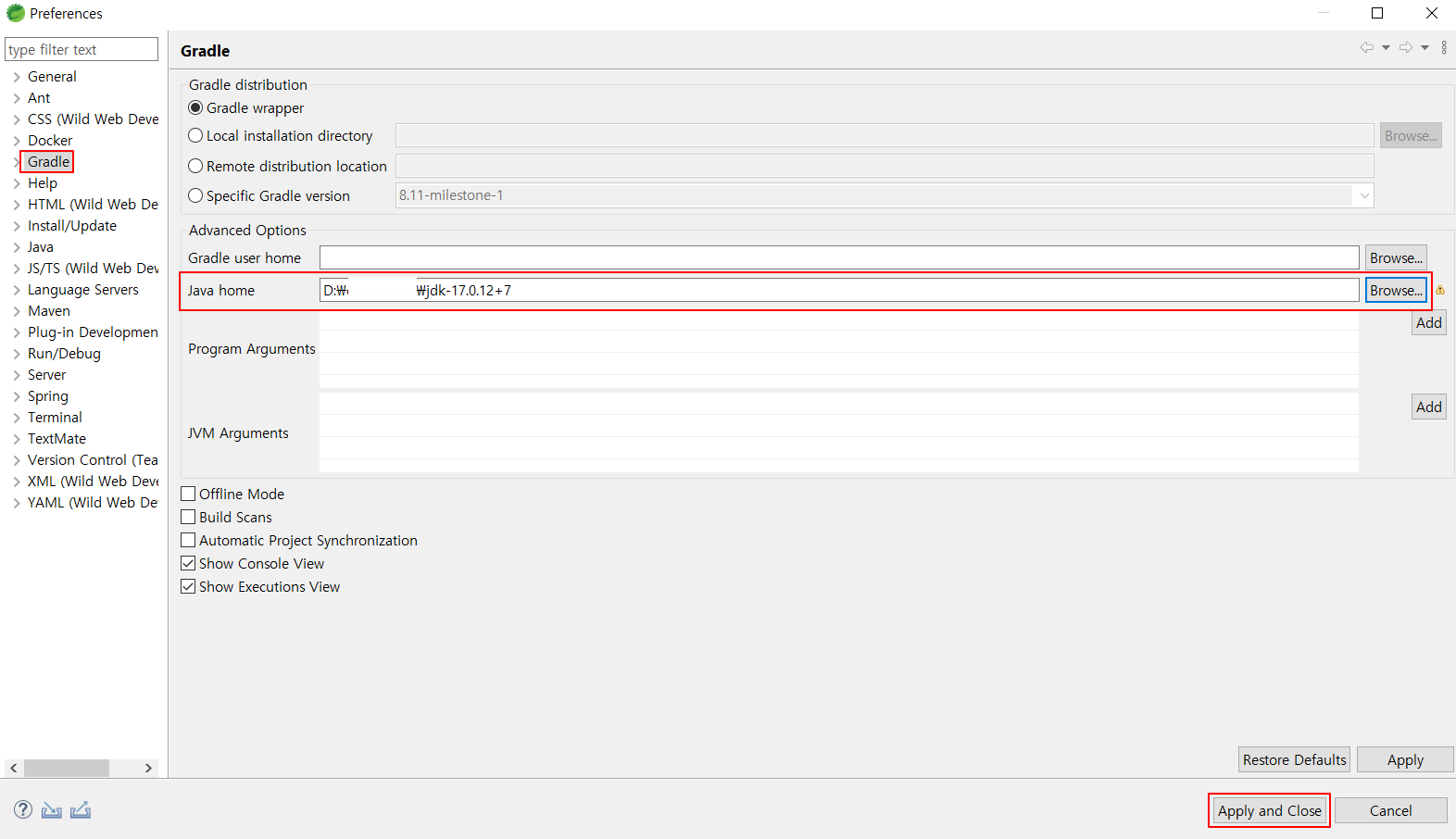Select Version Control (Team) category
This screenshot has width=1456, height=839.
coord(93,460)
